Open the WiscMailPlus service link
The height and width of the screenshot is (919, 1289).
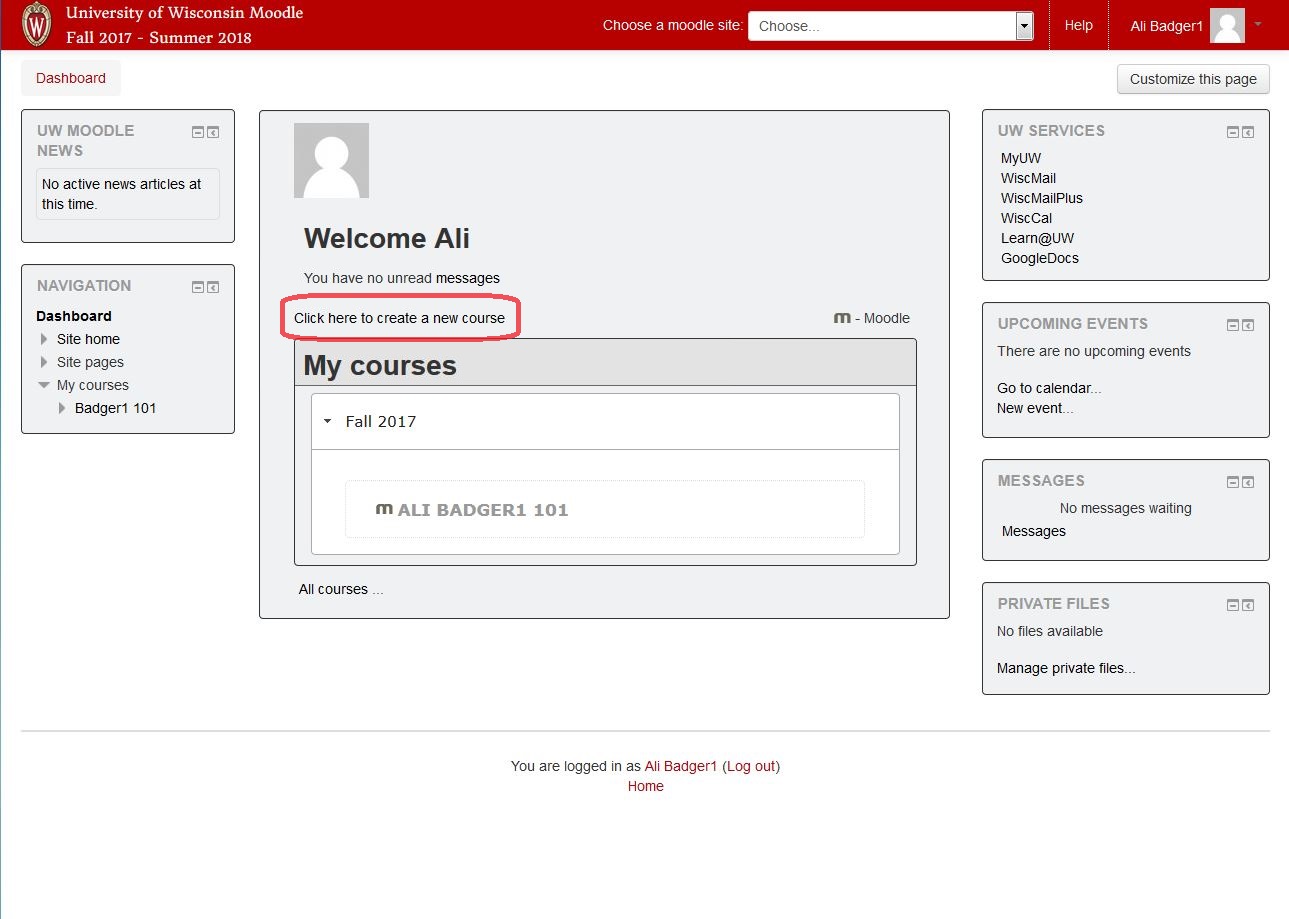point(1042,198)
